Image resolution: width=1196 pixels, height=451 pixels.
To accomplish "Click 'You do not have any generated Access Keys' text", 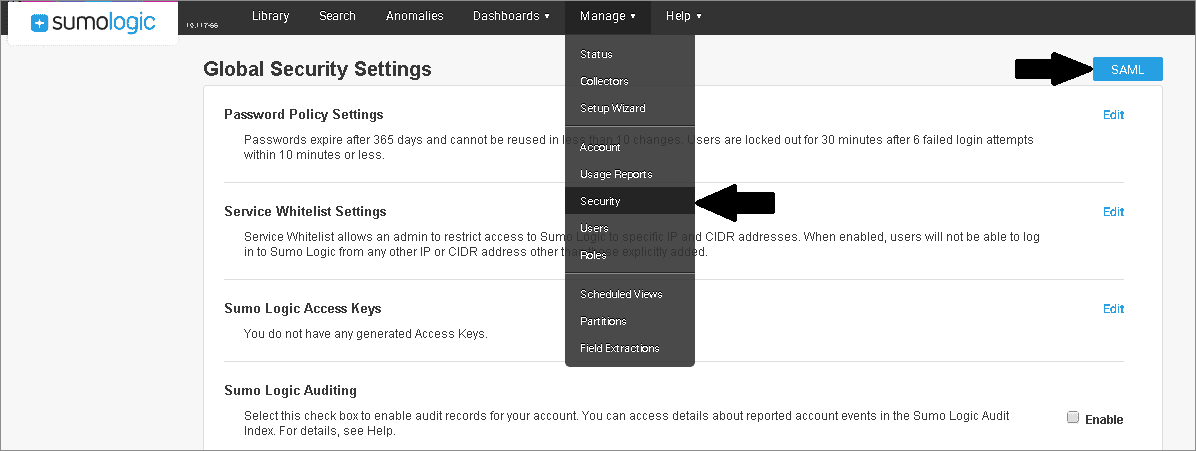I will point(365,333).
